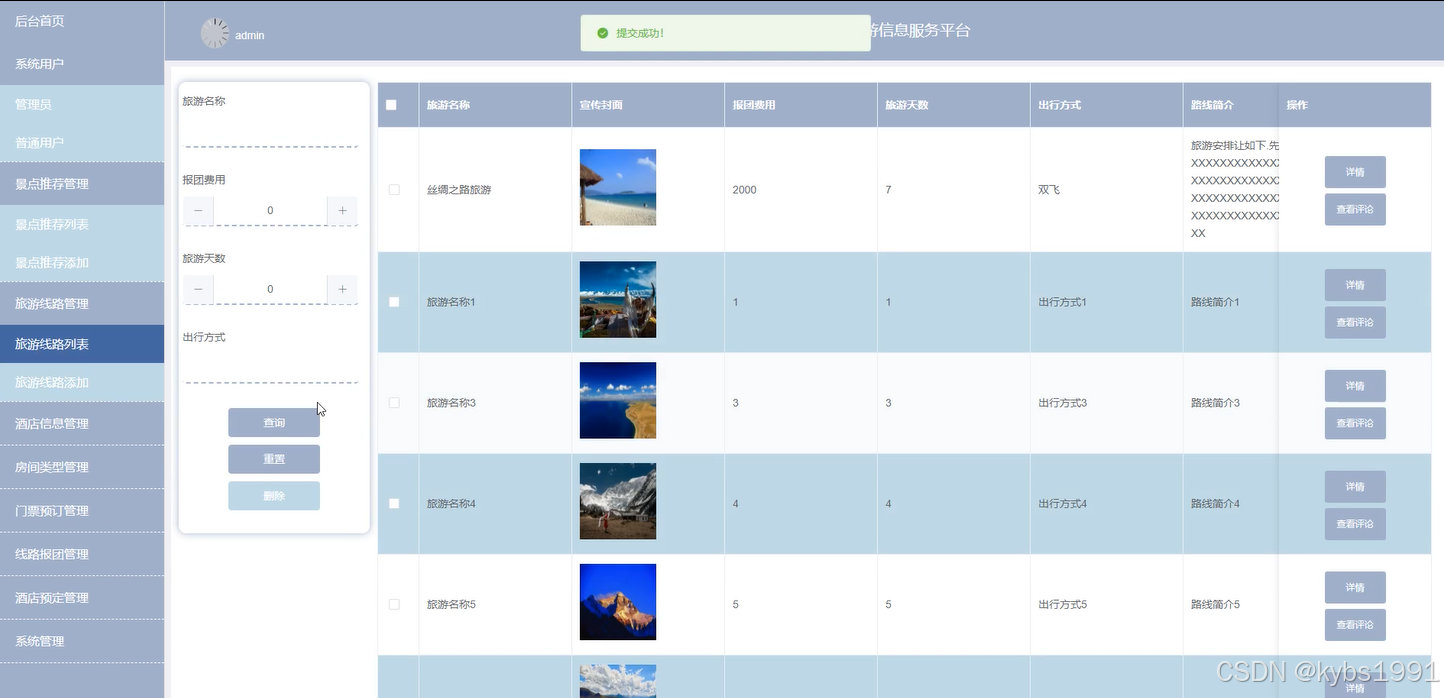
Task: Toggle the select-all checkbox in table header
Action: [x=391, y=105]
